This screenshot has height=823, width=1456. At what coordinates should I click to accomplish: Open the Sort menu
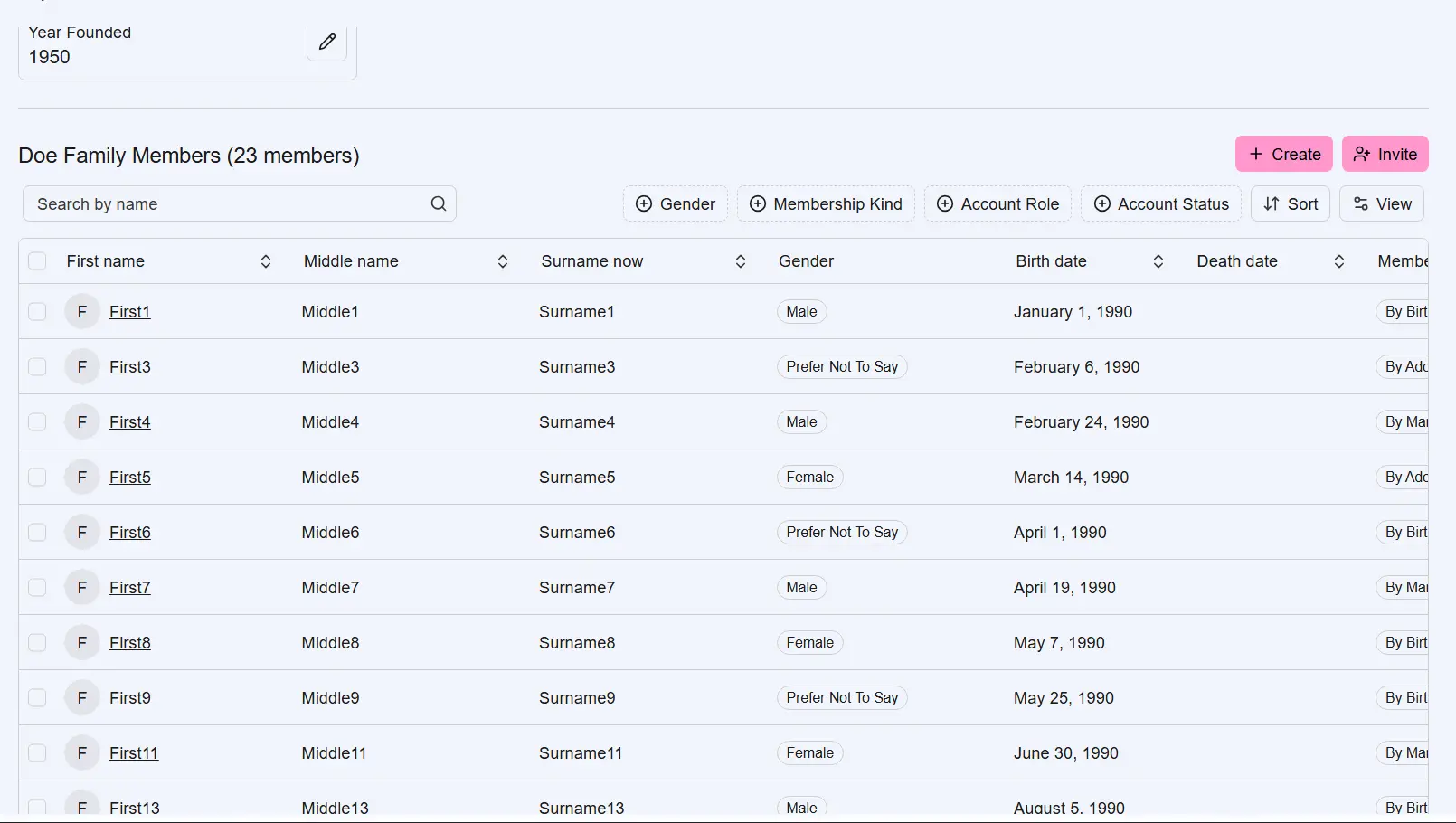1291,204
